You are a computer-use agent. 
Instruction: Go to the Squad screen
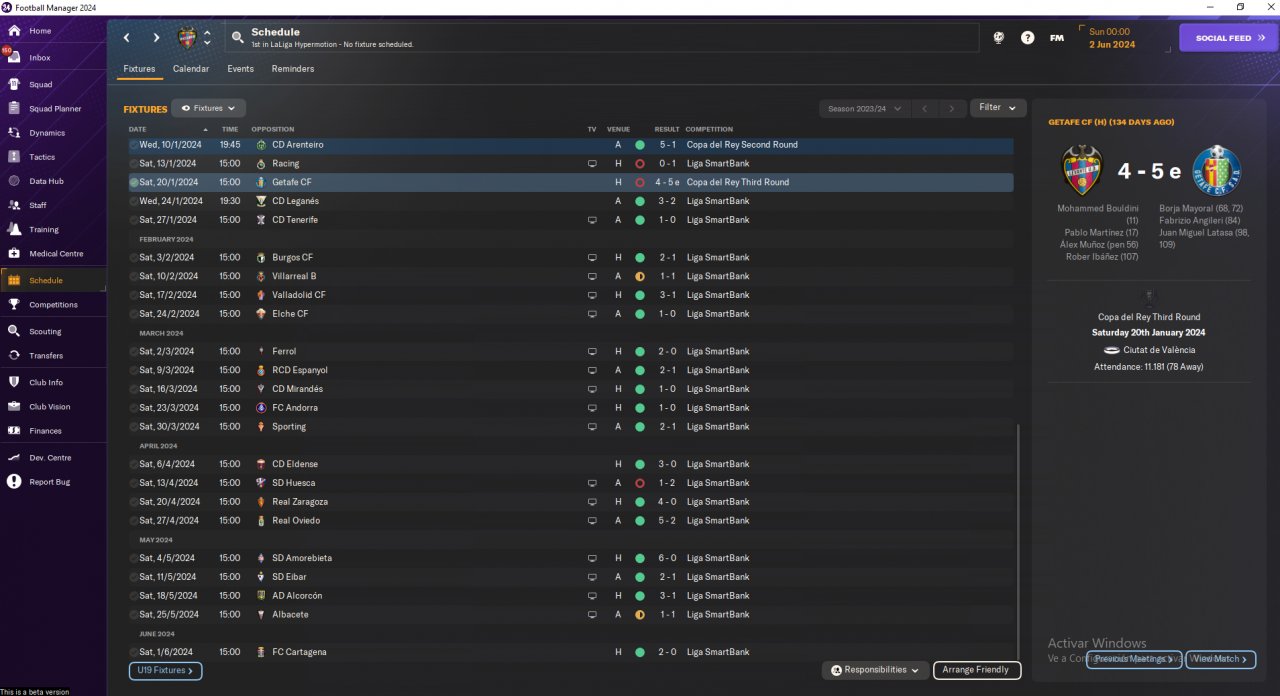pyautogui.click(x=40, y=85)
